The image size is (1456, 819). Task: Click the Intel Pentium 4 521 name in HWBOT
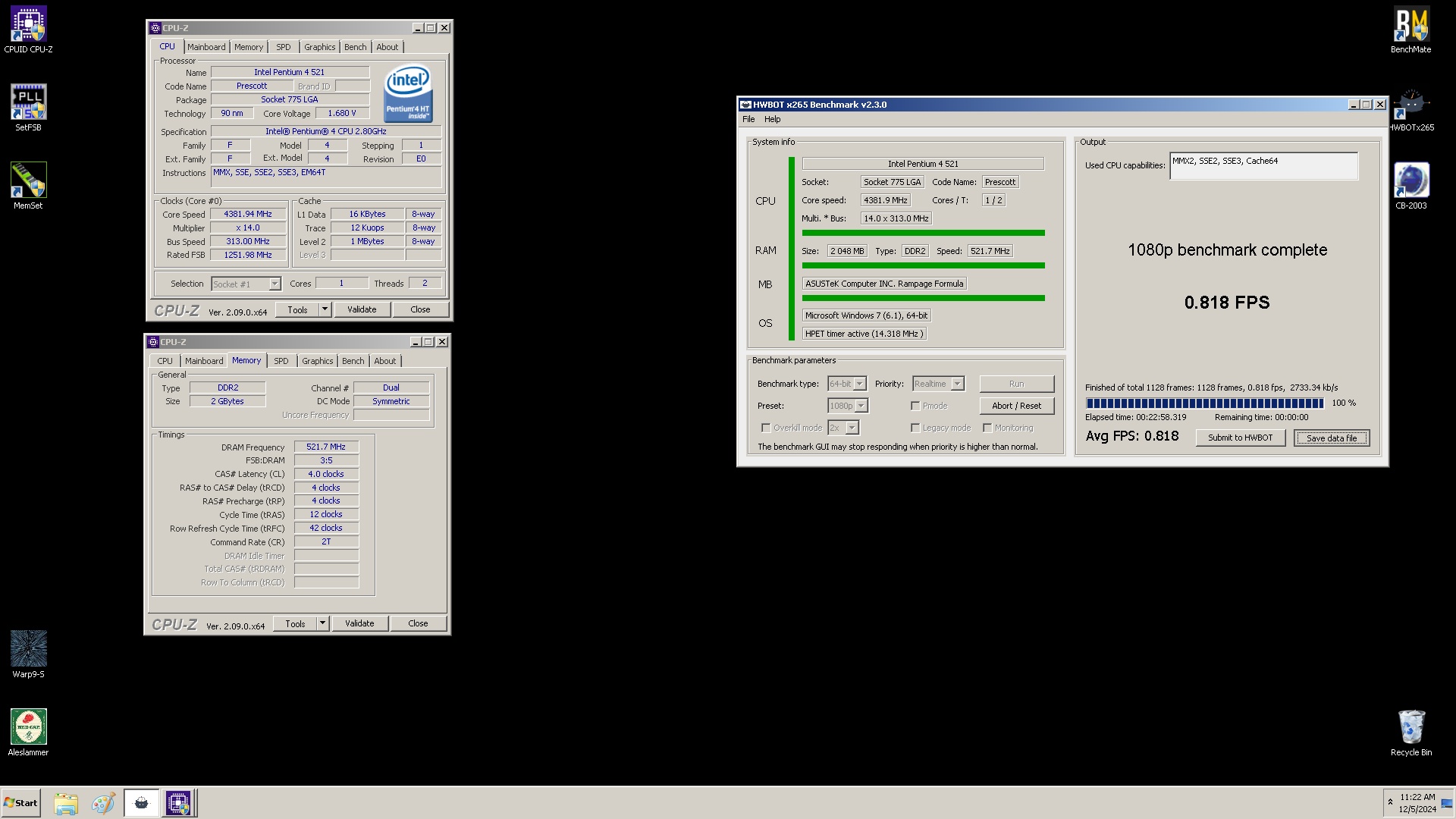coord(923,164)
